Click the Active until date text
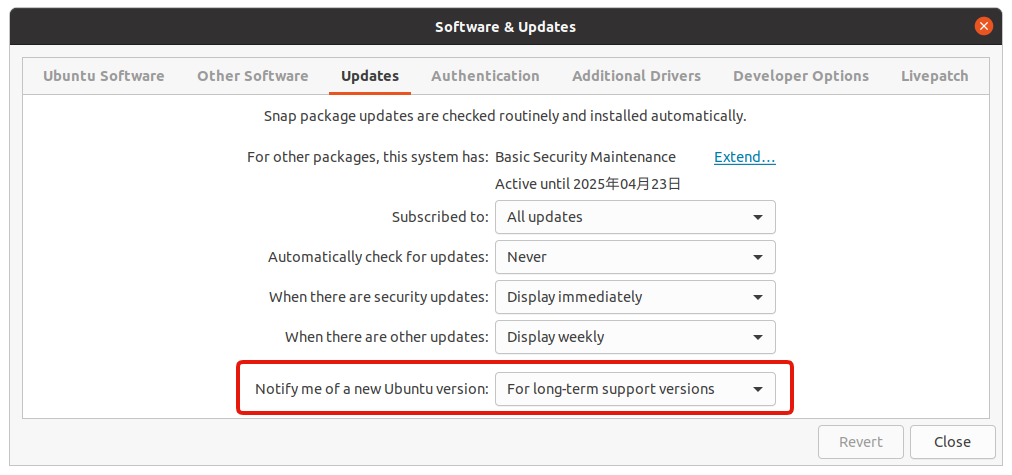 click(588, 185)
